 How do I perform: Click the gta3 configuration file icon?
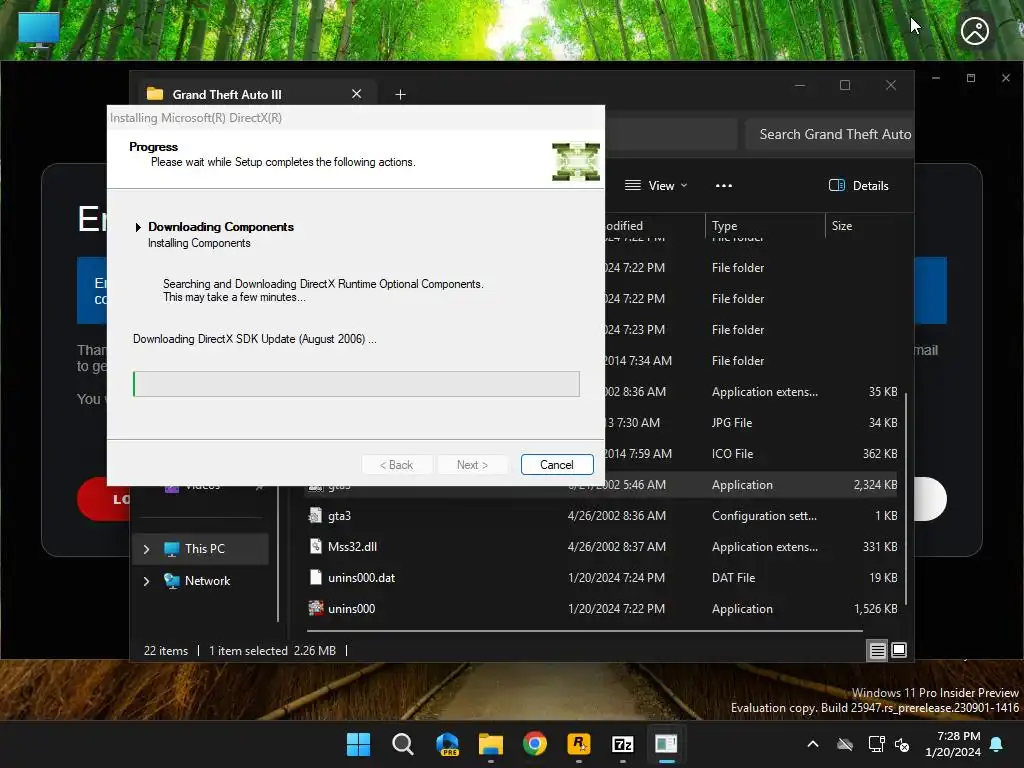(x=315, y=516)
